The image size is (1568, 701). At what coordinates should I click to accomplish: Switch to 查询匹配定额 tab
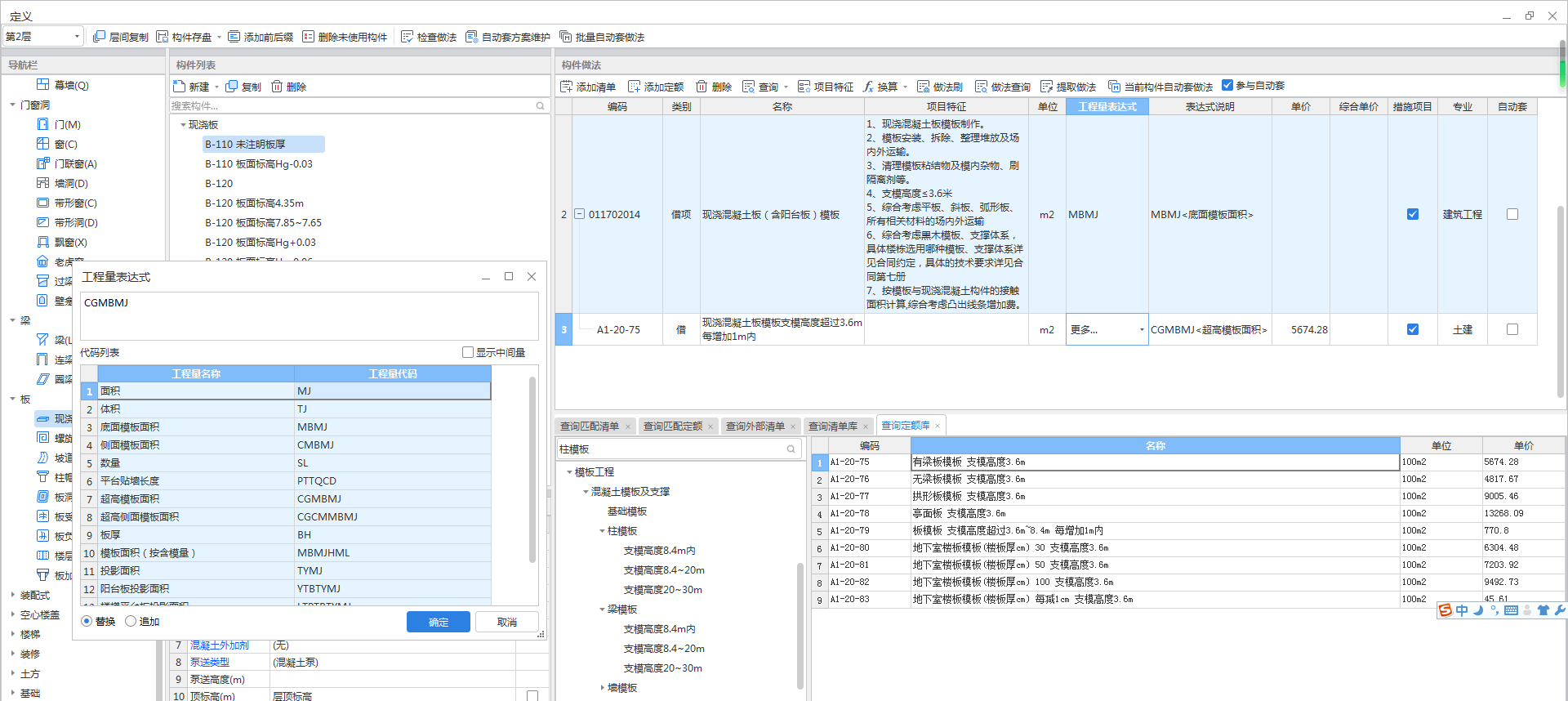click(x=673, y=426)
